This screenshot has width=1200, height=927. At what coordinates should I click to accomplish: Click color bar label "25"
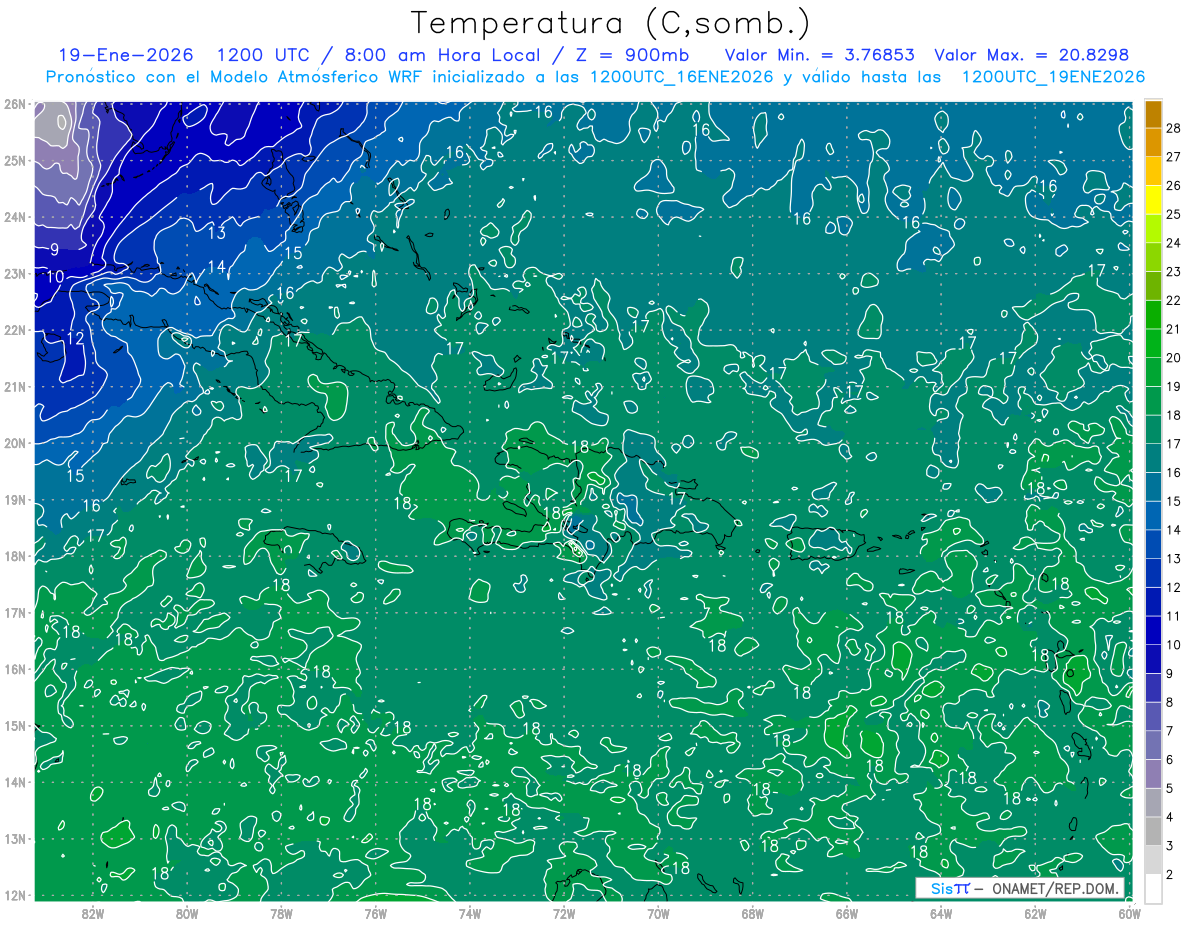[1173, 214]
